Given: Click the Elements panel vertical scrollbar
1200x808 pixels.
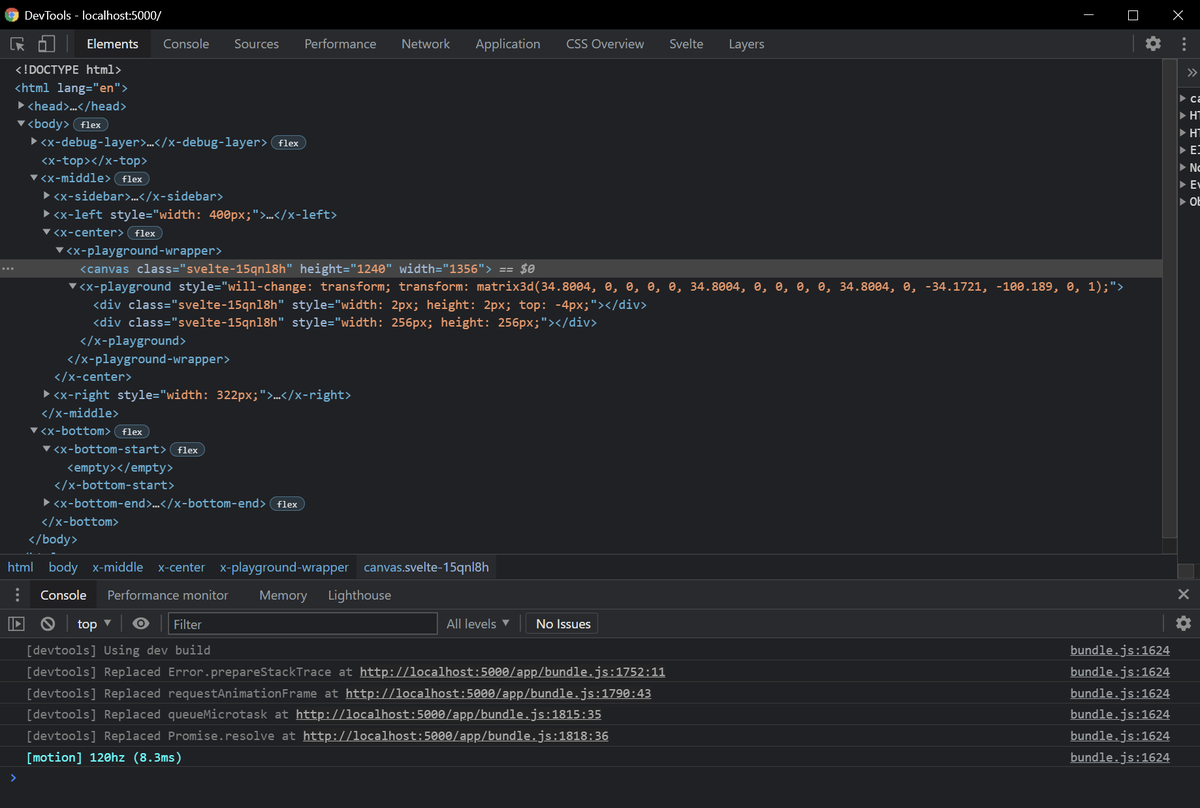Looking at the screenshot, I should 1169,300.
